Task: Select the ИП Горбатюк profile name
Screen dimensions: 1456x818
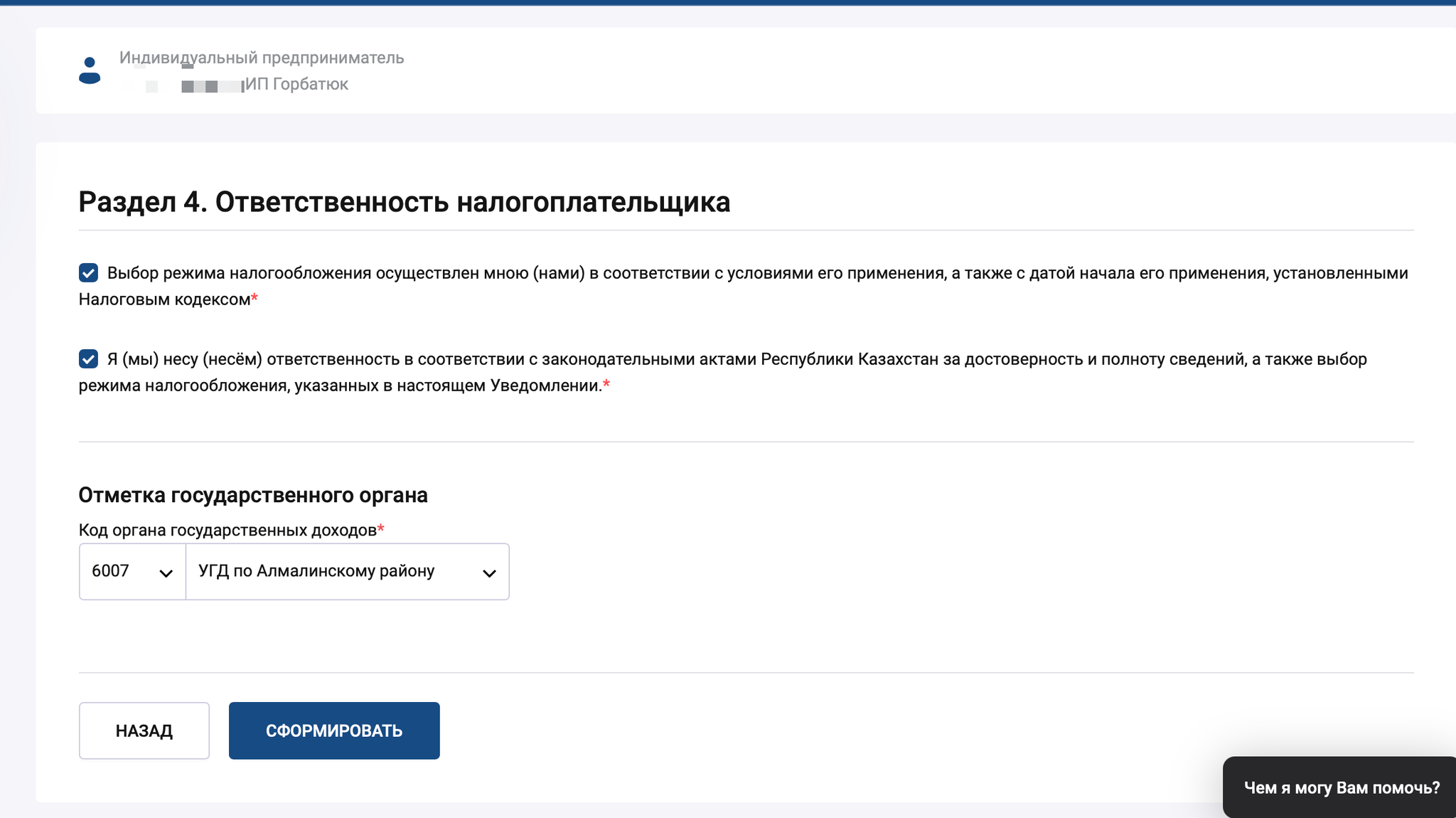Action: (299, 84)
